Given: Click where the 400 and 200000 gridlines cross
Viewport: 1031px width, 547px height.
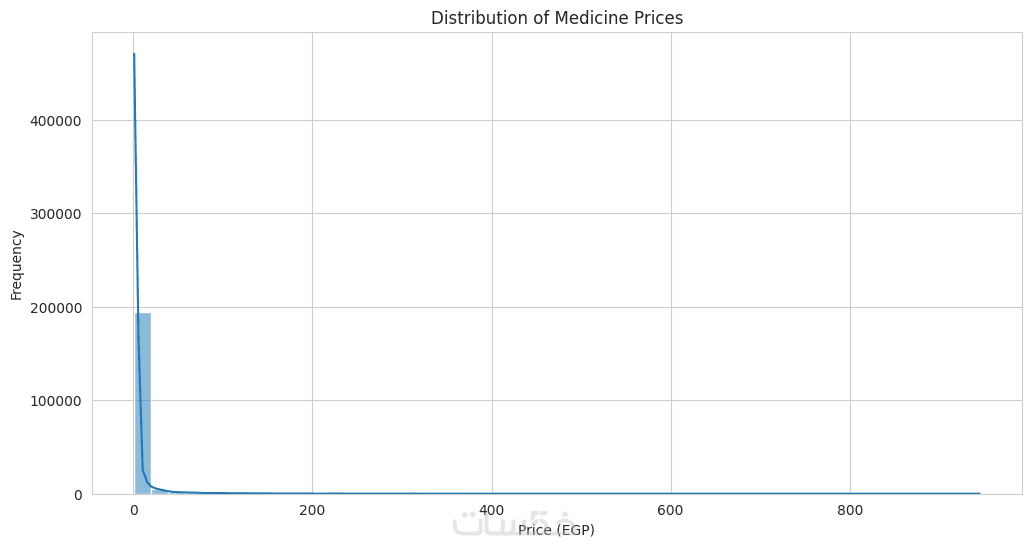Looking at the screenshot, I should (x=491, y=307).
